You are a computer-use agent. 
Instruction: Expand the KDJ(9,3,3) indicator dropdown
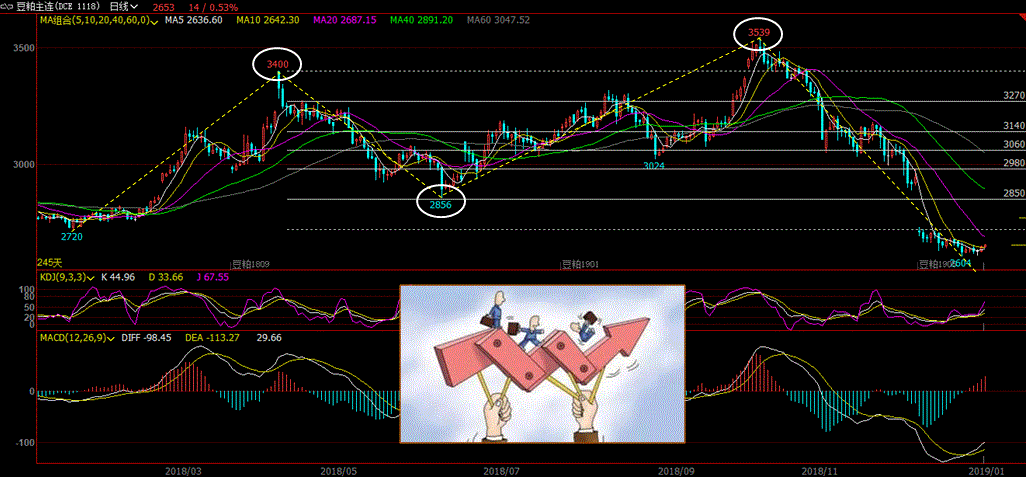point(90,278)
